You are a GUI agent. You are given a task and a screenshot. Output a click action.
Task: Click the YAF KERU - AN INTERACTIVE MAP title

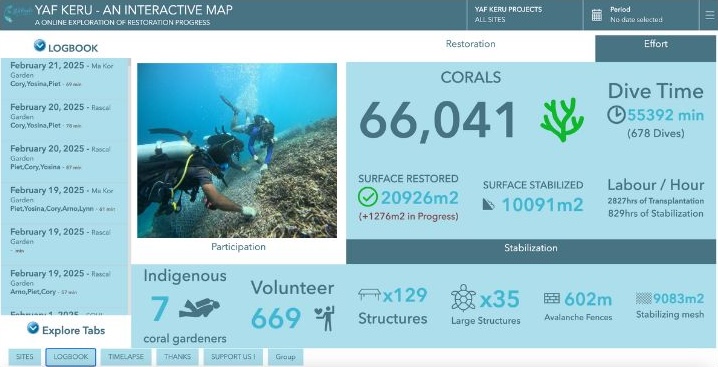point(133,10)
